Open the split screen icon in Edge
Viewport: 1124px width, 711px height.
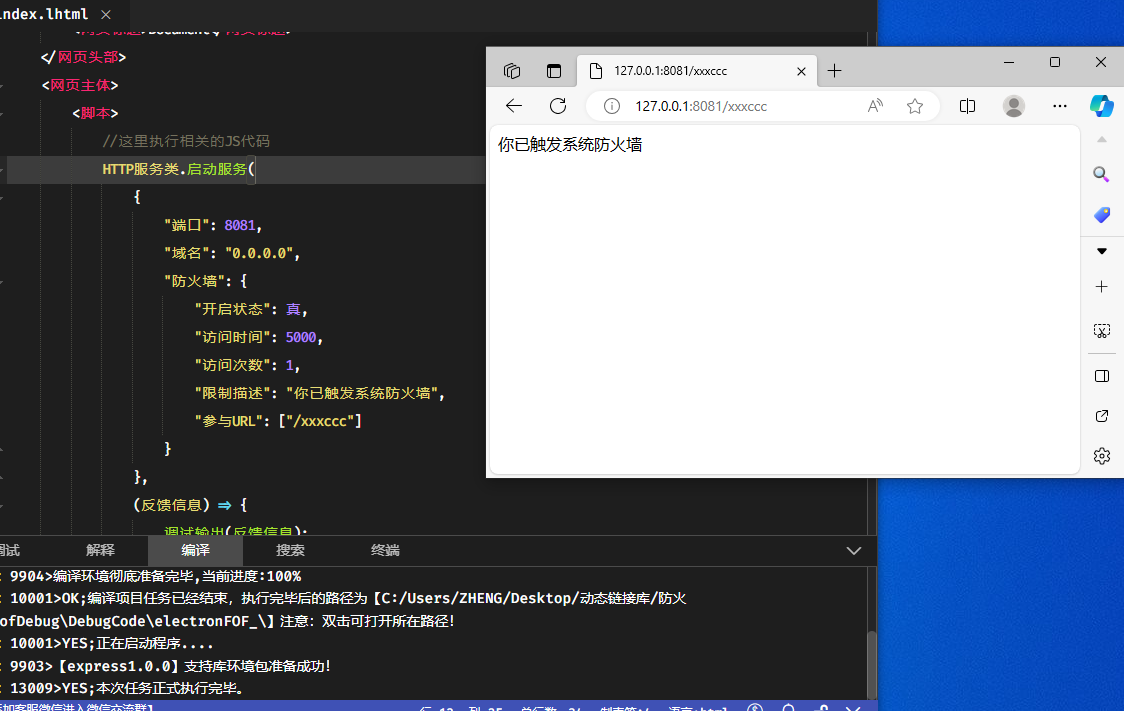pos(967,106)
